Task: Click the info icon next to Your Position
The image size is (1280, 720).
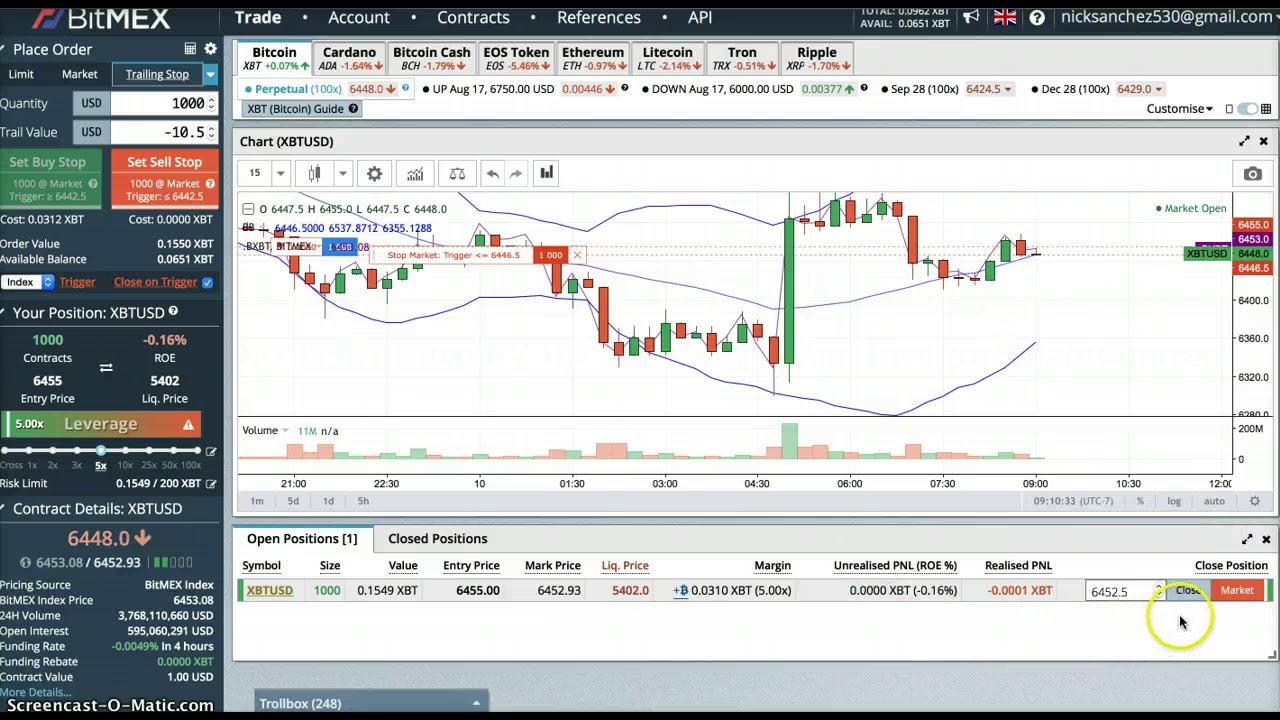Action: point(173,312)
